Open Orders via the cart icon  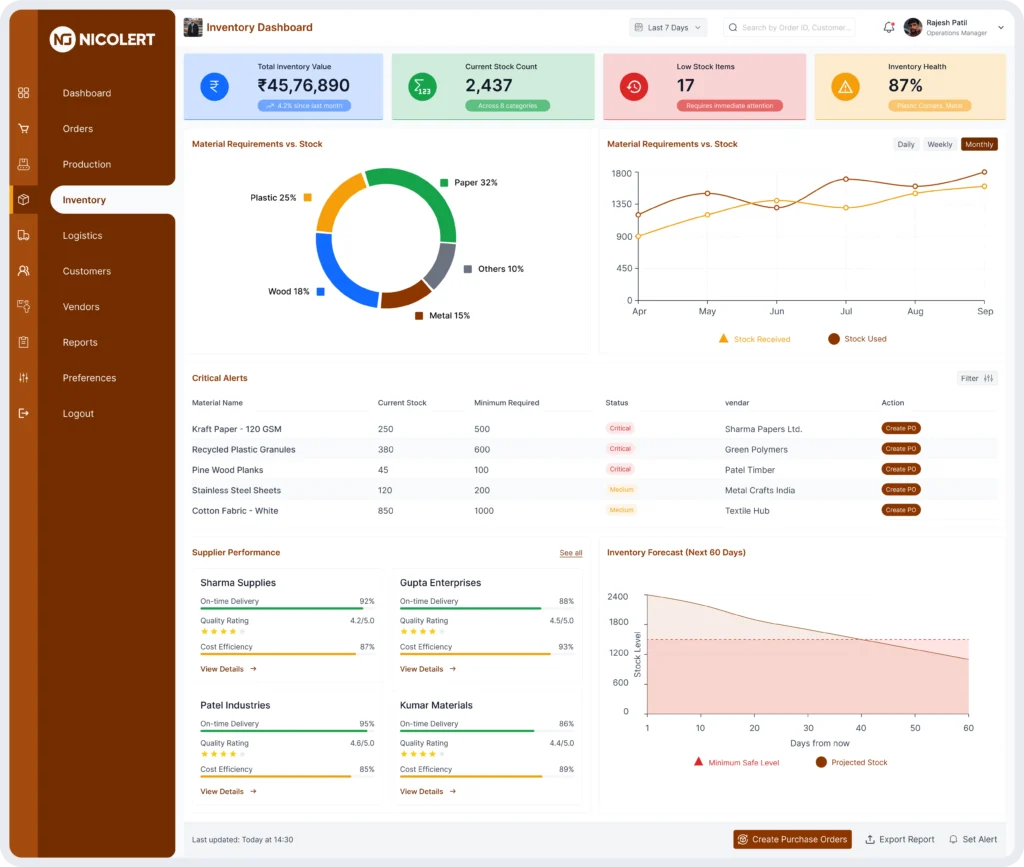pyautogui.click(x=24, y=129)
